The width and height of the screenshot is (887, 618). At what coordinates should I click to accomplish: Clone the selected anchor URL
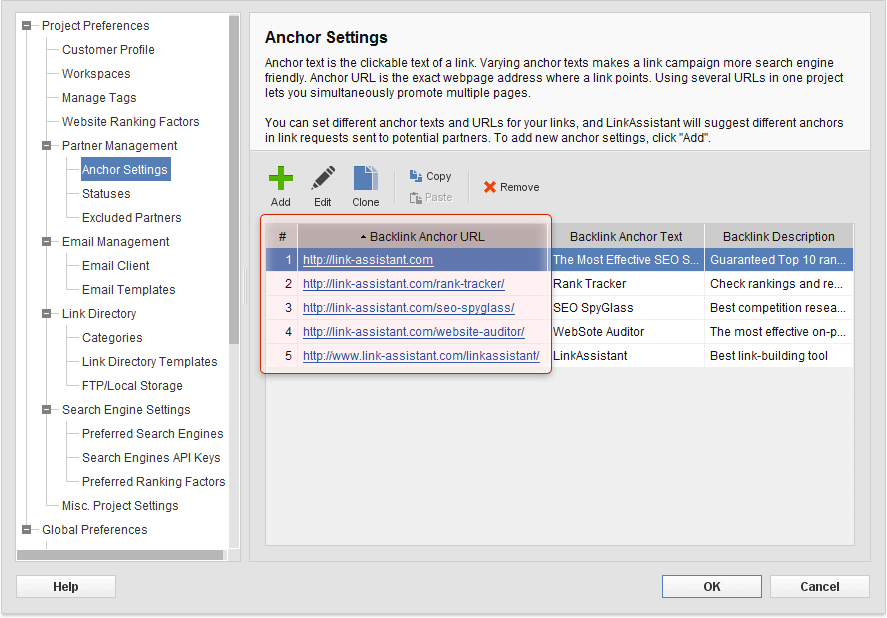(x=365, y=183)
